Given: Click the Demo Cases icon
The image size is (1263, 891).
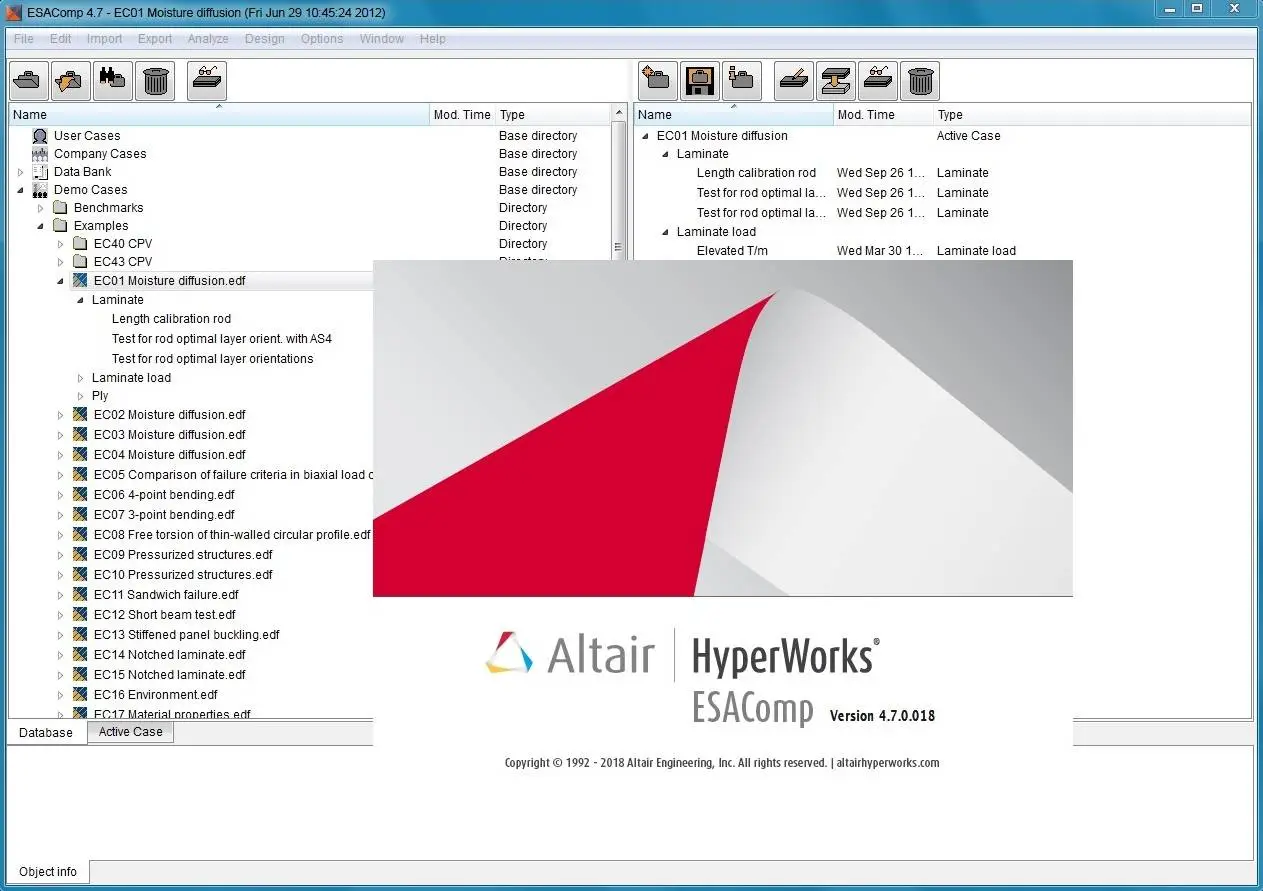Looking at the screenshot, I should pos(40,190).
